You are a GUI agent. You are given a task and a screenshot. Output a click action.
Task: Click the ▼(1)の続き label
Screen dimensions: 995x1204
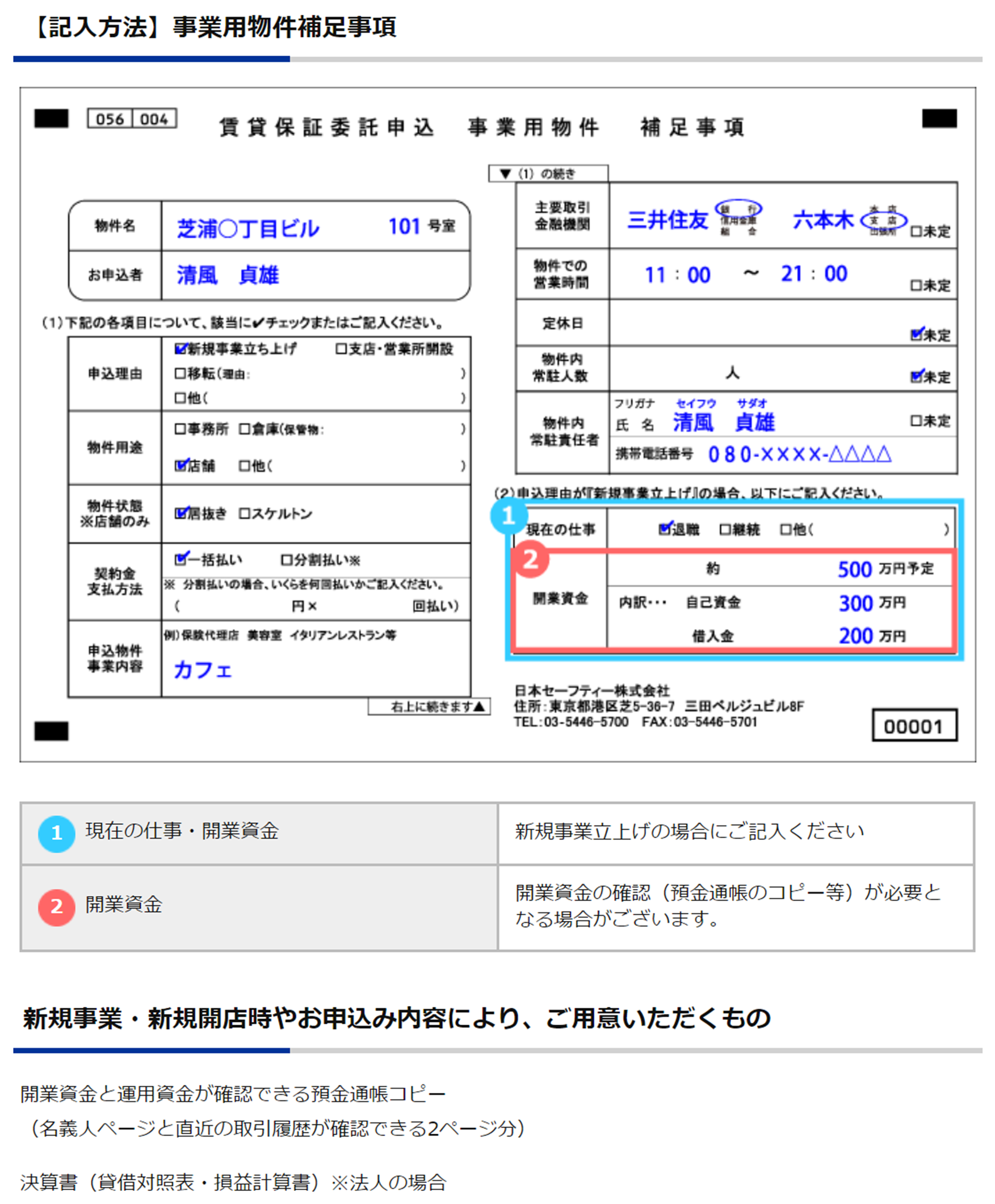[548, 174]
